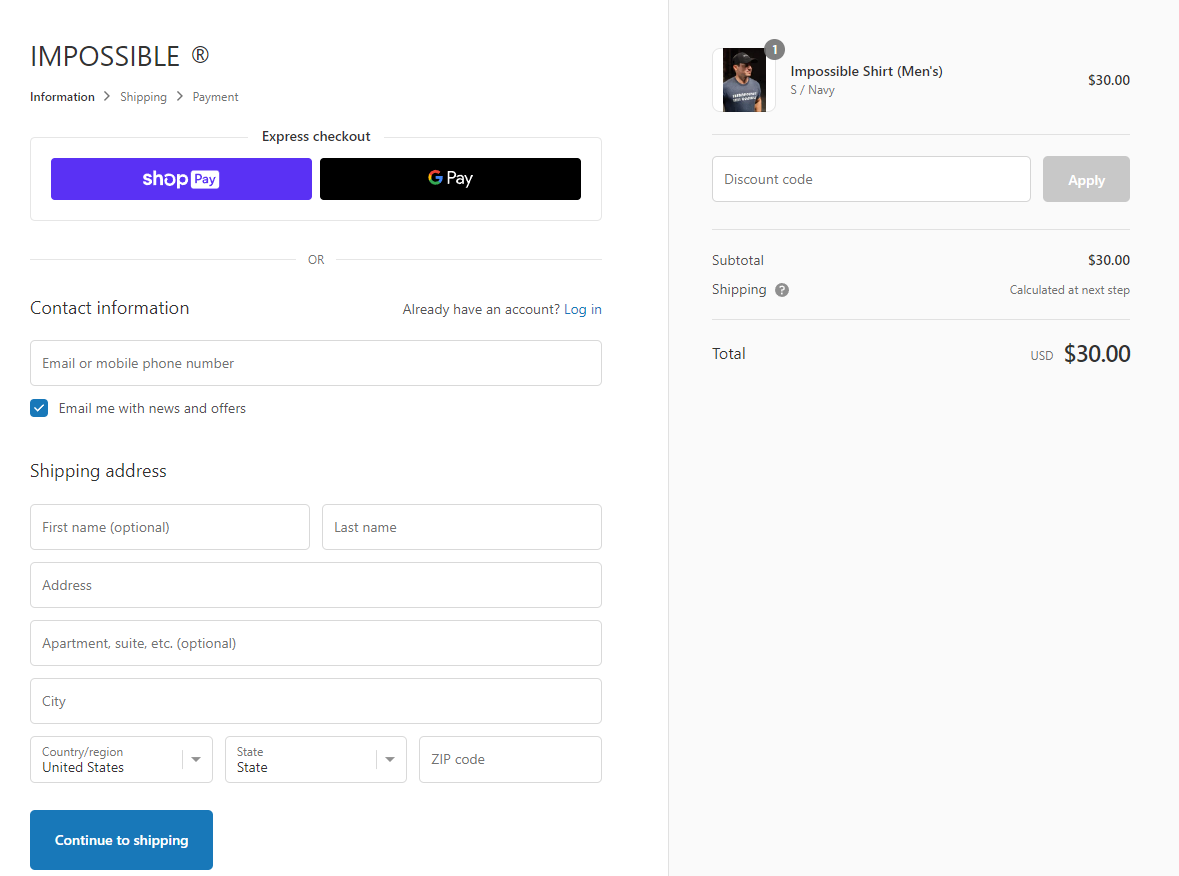Pay with Shop Pay express button
Image resolution: width=1179 pixels, height=876 pixels.
click(181, 179)
